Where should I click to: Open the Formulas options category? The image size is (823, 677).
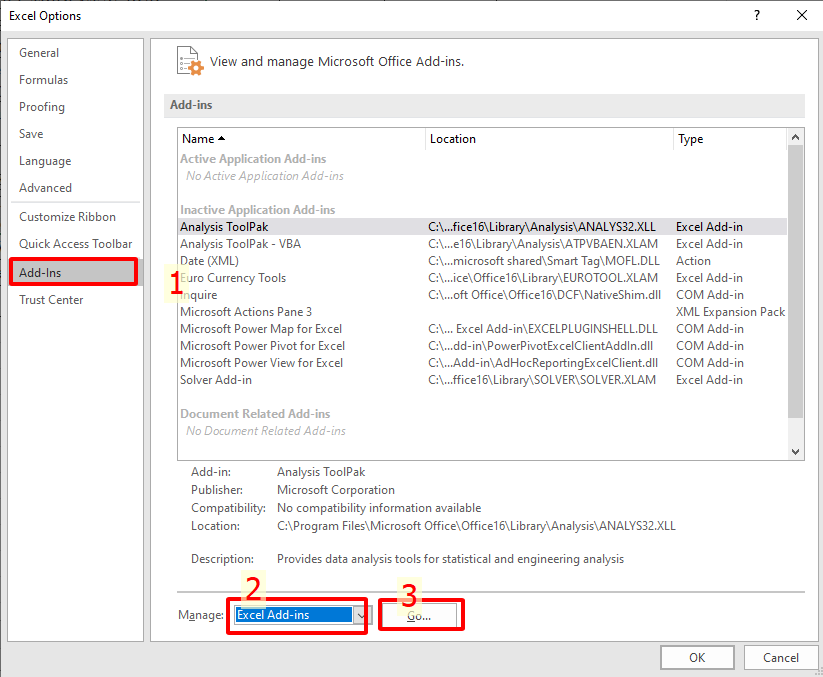pos(44,80)
